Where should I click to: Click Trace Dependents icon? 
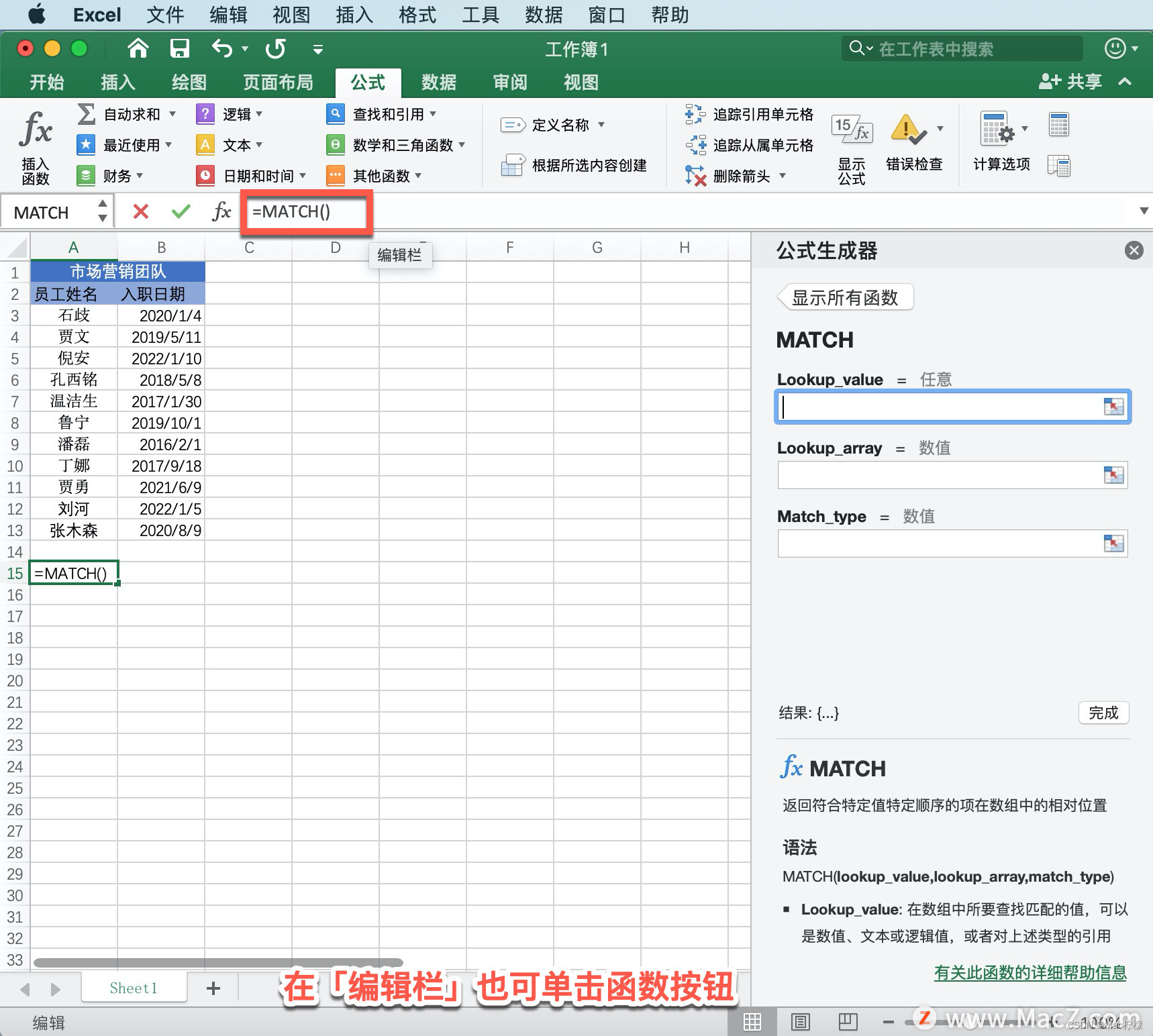click(x=695, y=144)
